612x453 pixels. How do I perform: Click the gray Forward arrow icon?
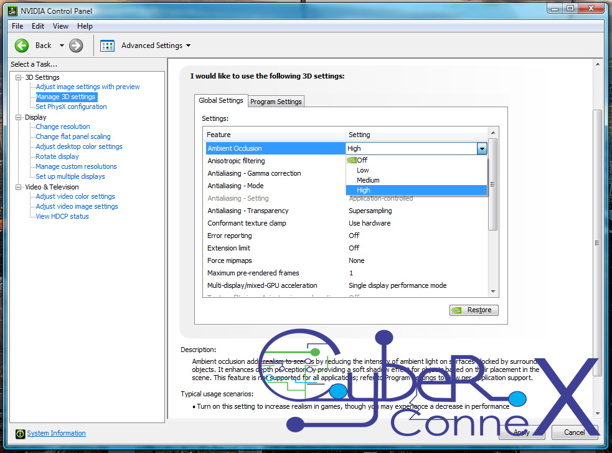click(x=76, y=46)
